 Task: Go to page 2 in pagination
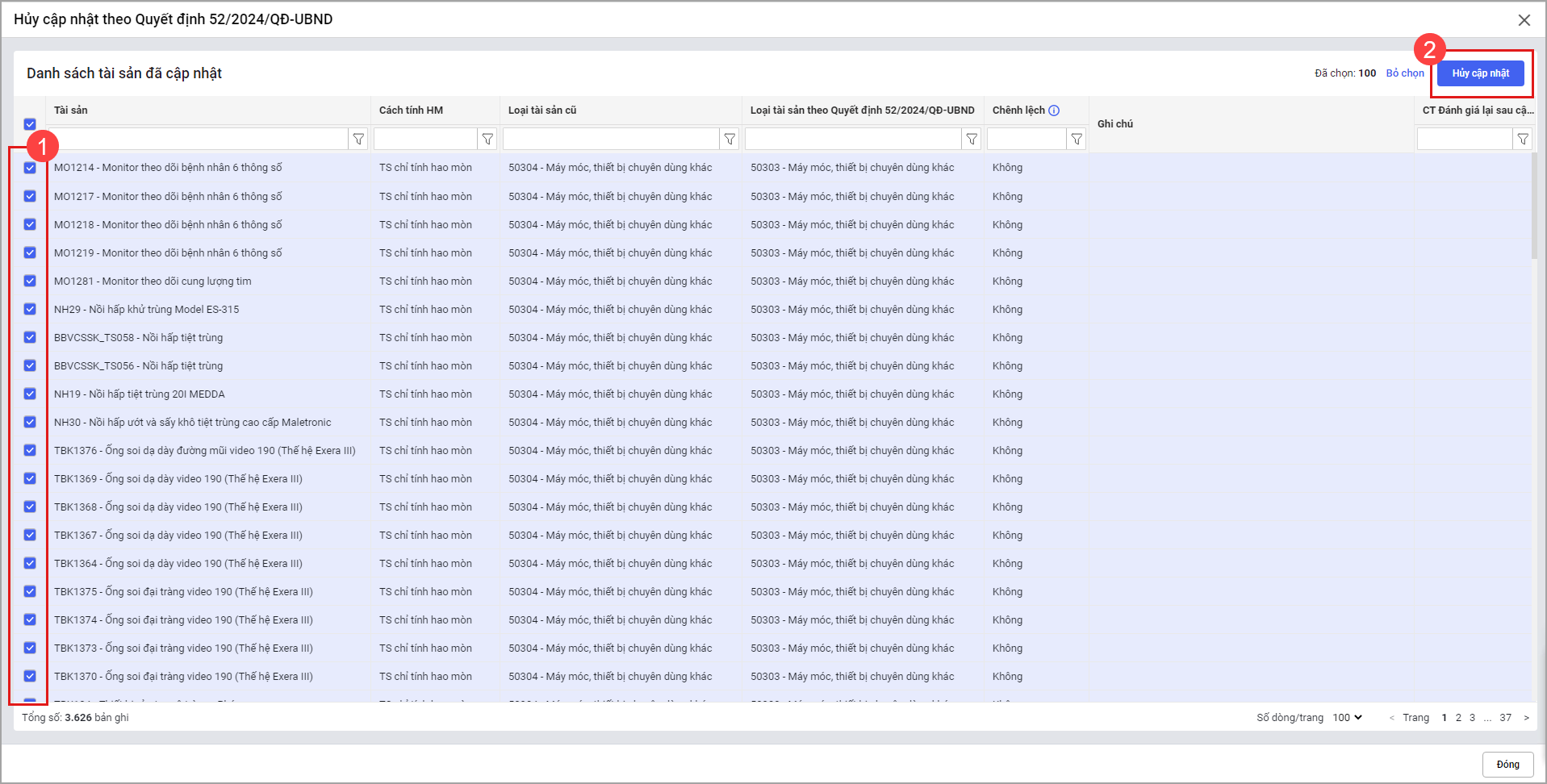coord(1458,717)
